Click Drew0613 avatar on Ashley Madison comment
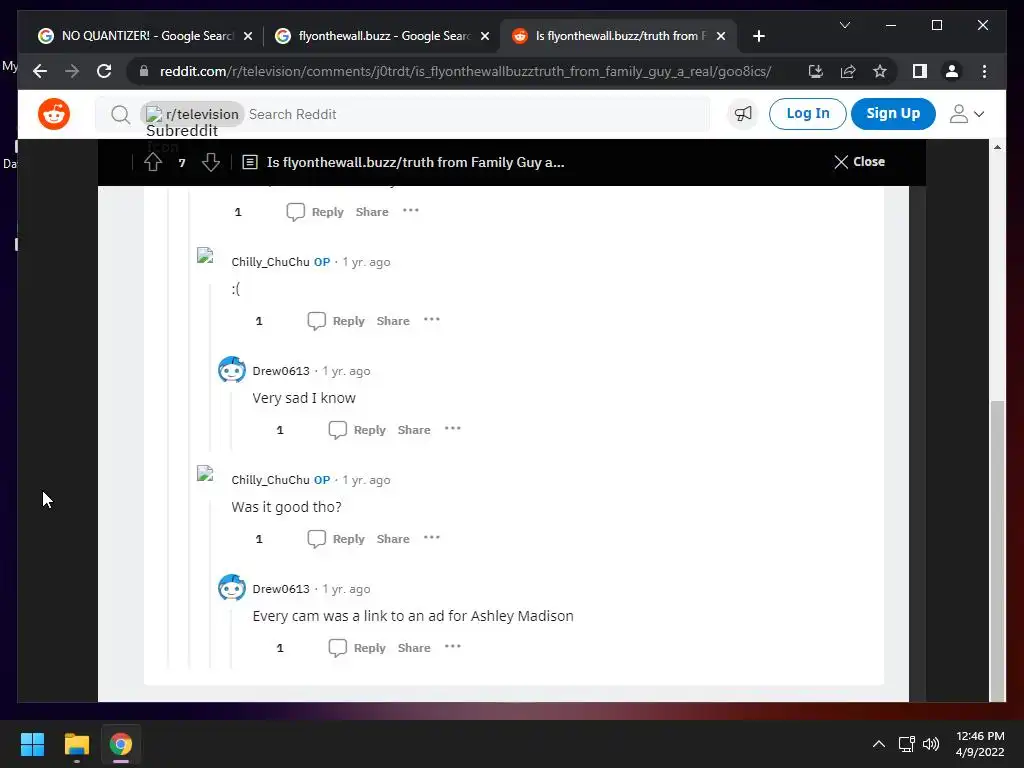 click(x=232, y=588)
